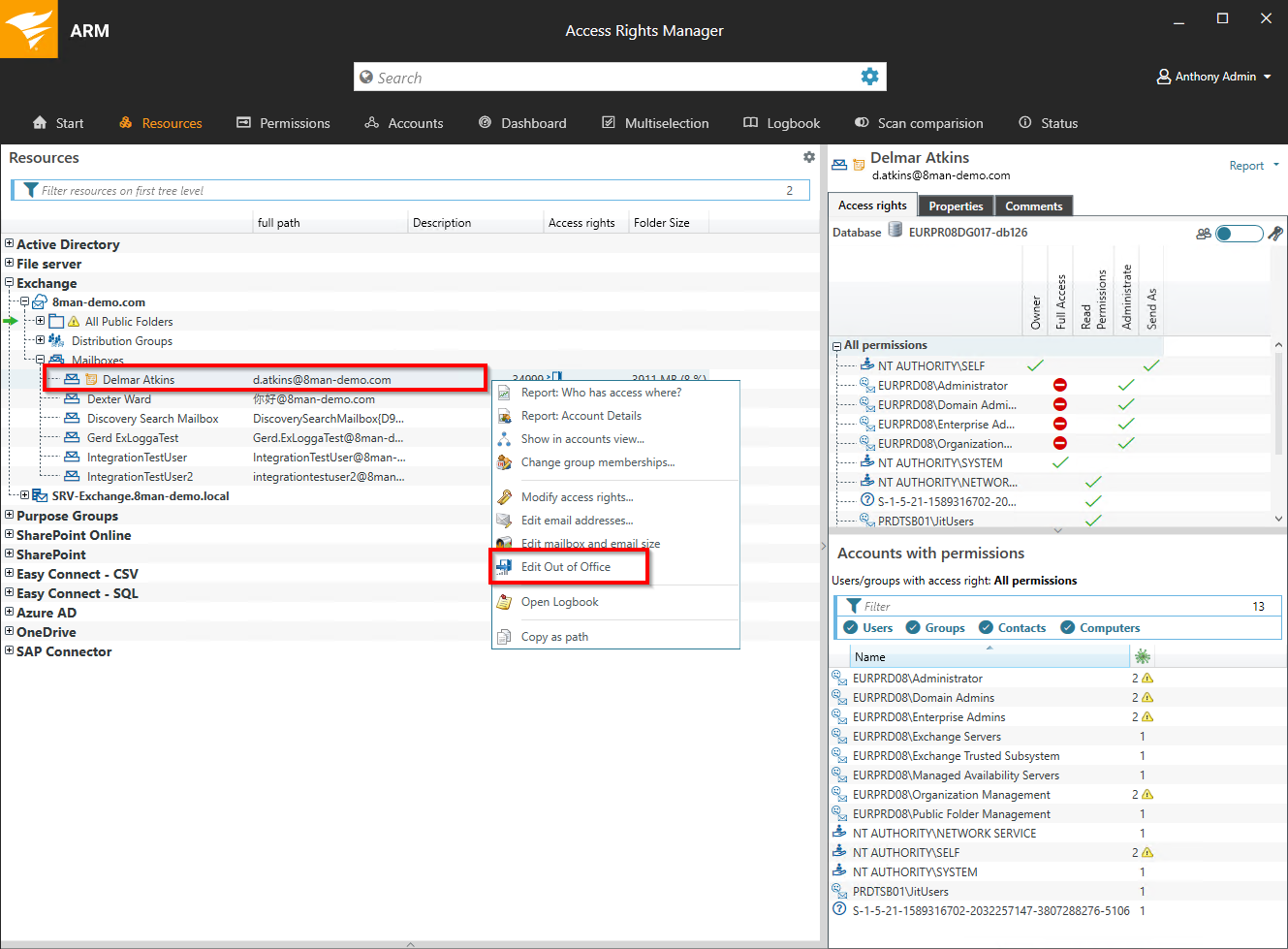Choose Edit Out of Office menu entry

coord(566,567)
